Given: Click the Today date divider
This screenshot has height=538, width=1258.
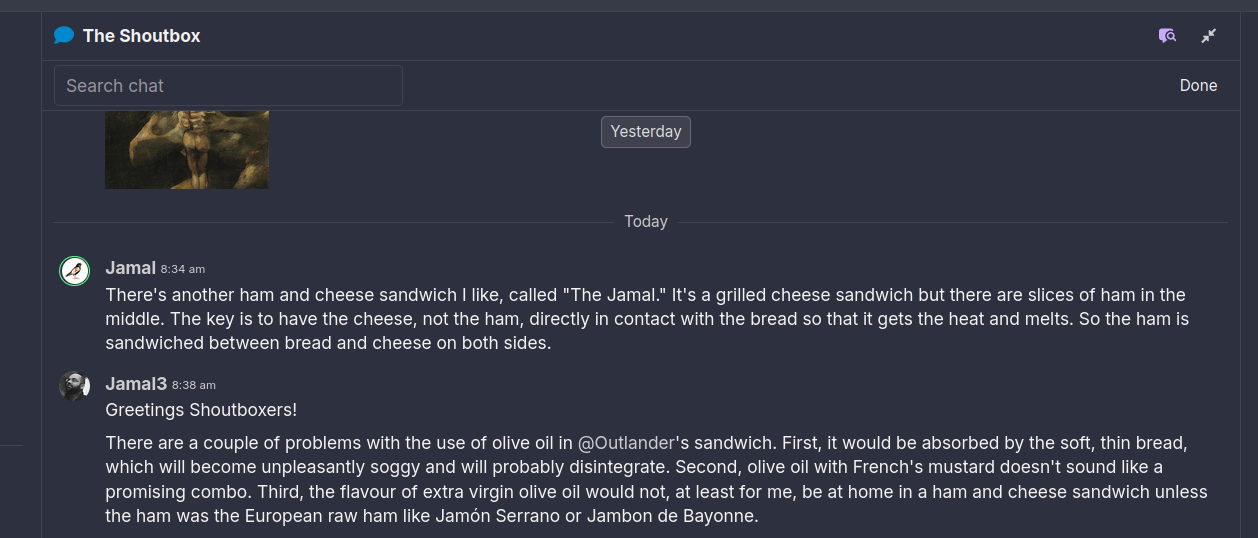Looking at the screenshot, I should (645, 222).
